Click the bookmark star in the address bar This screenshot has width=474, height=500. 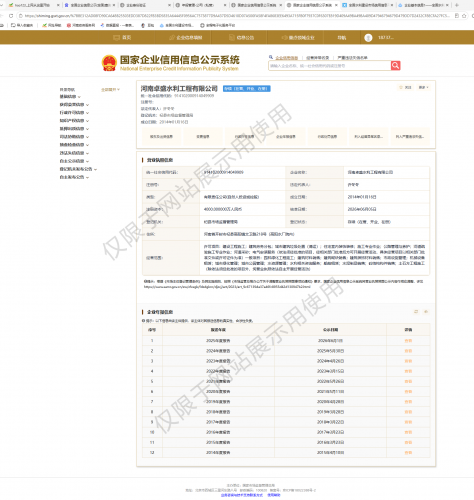point(464,16)
